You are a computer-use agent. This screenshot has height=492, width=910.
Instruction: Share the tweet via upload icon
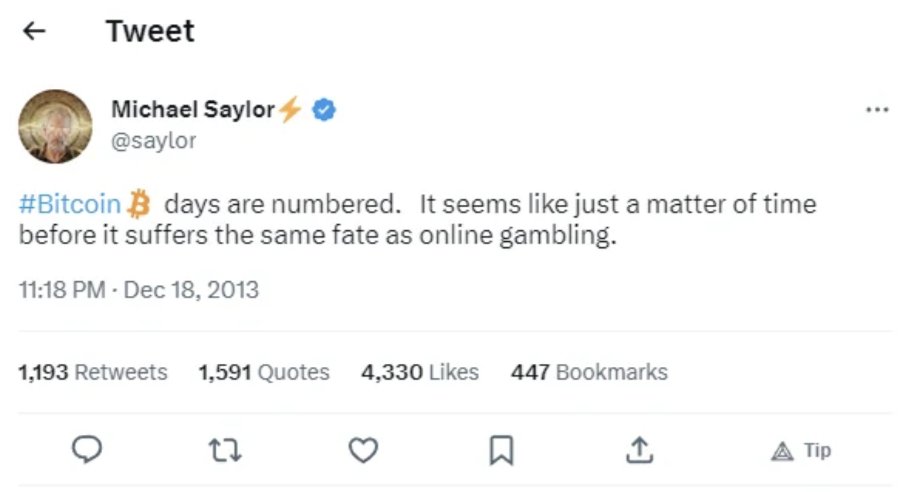(640, 450)
